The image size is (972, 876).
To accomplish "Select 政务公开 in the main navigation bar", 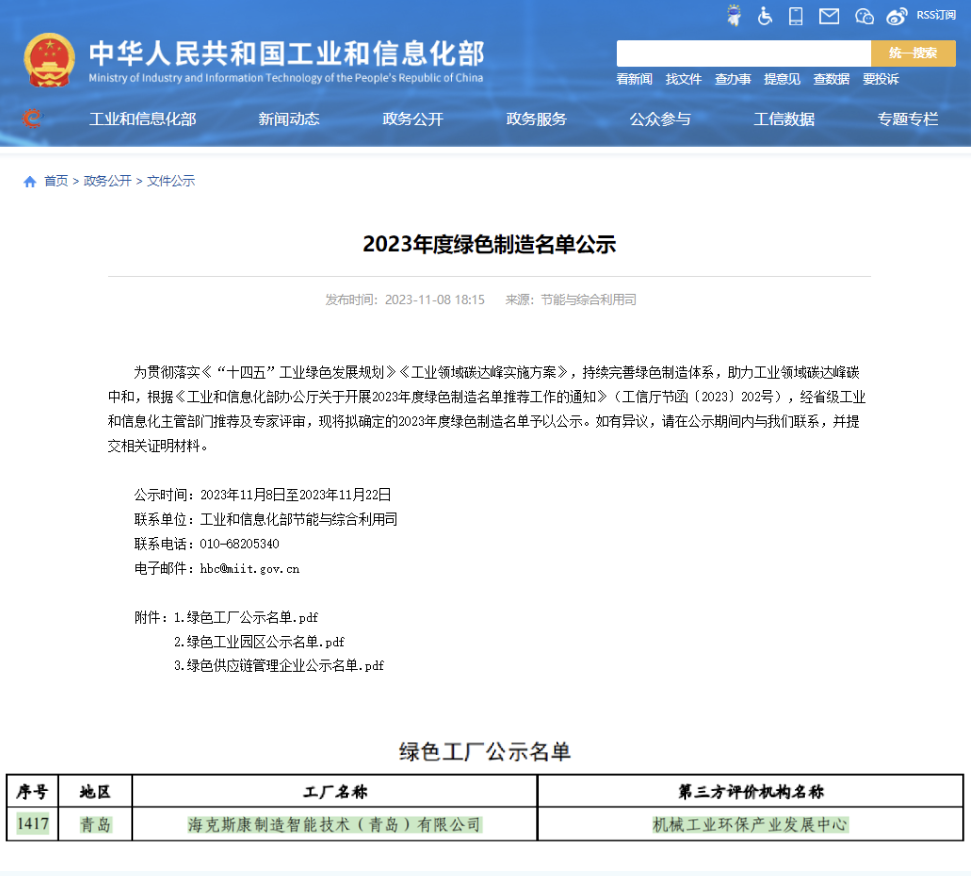I will tap(413, 119).
